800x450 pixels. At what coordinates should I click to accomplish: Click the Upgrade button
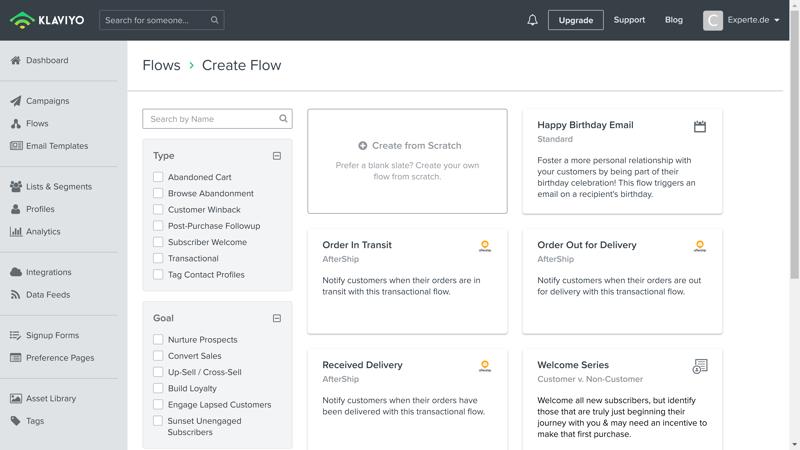click(575, 20)
